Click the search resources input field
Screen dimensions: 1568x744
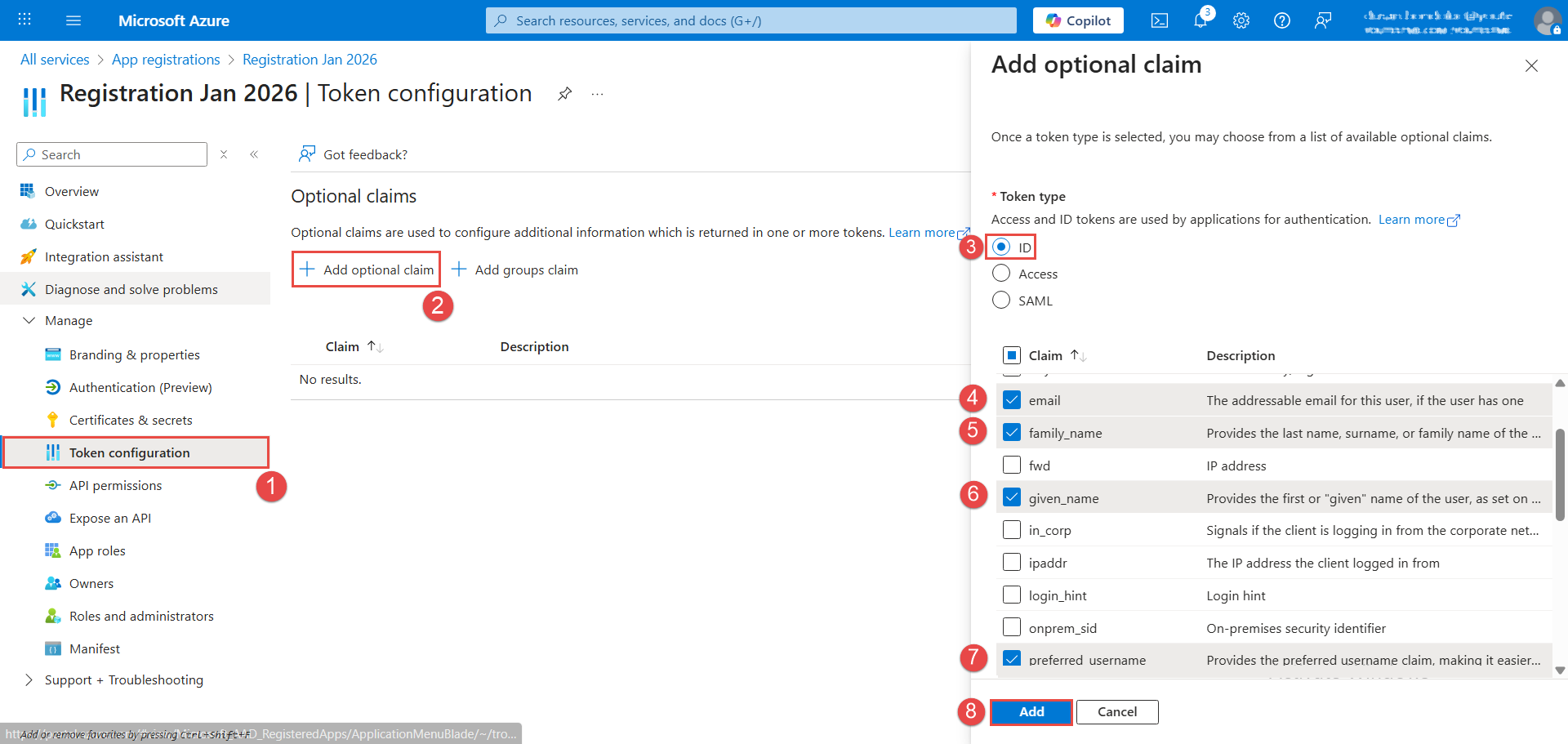(751, 20)
